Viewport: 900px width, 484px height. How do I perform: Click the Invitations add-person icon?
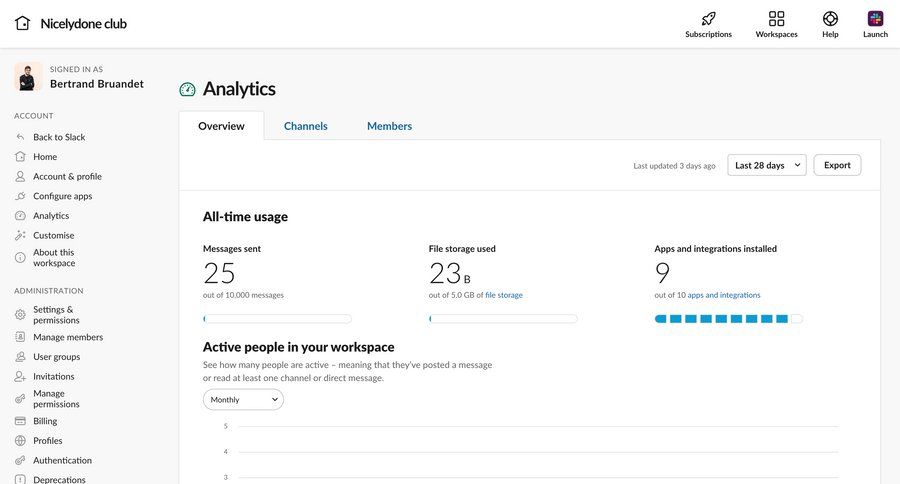coord(20,376)
